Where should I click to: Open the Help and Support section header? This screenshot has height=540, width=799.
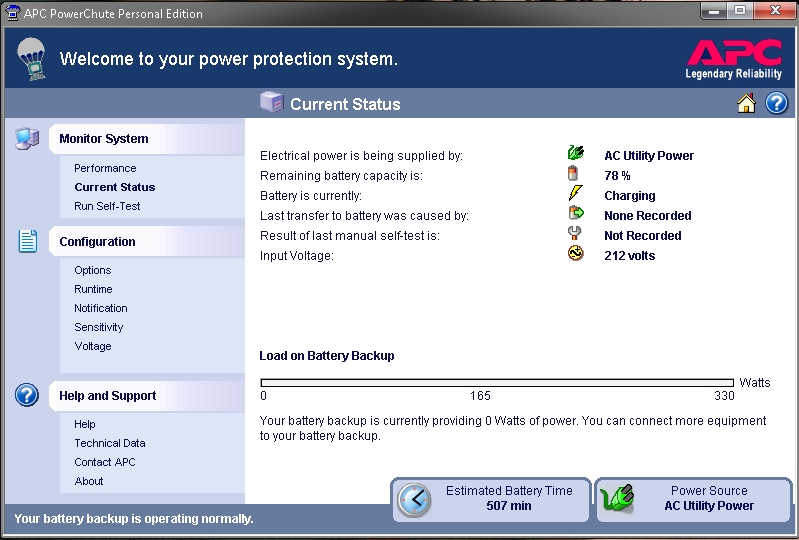point(147,396)
